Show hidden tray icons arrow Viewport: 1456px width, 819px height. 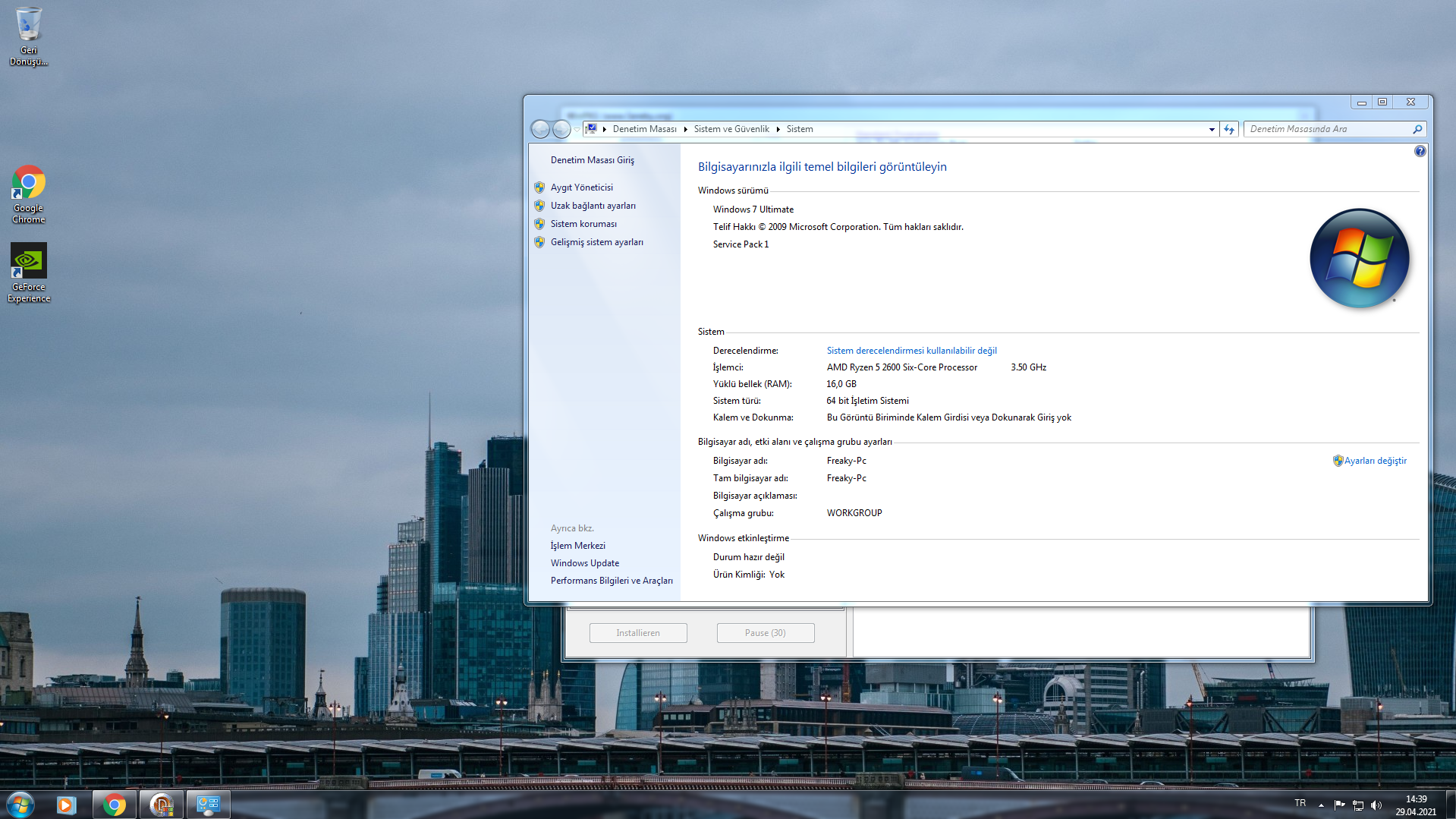click(x=1321, y=805)
